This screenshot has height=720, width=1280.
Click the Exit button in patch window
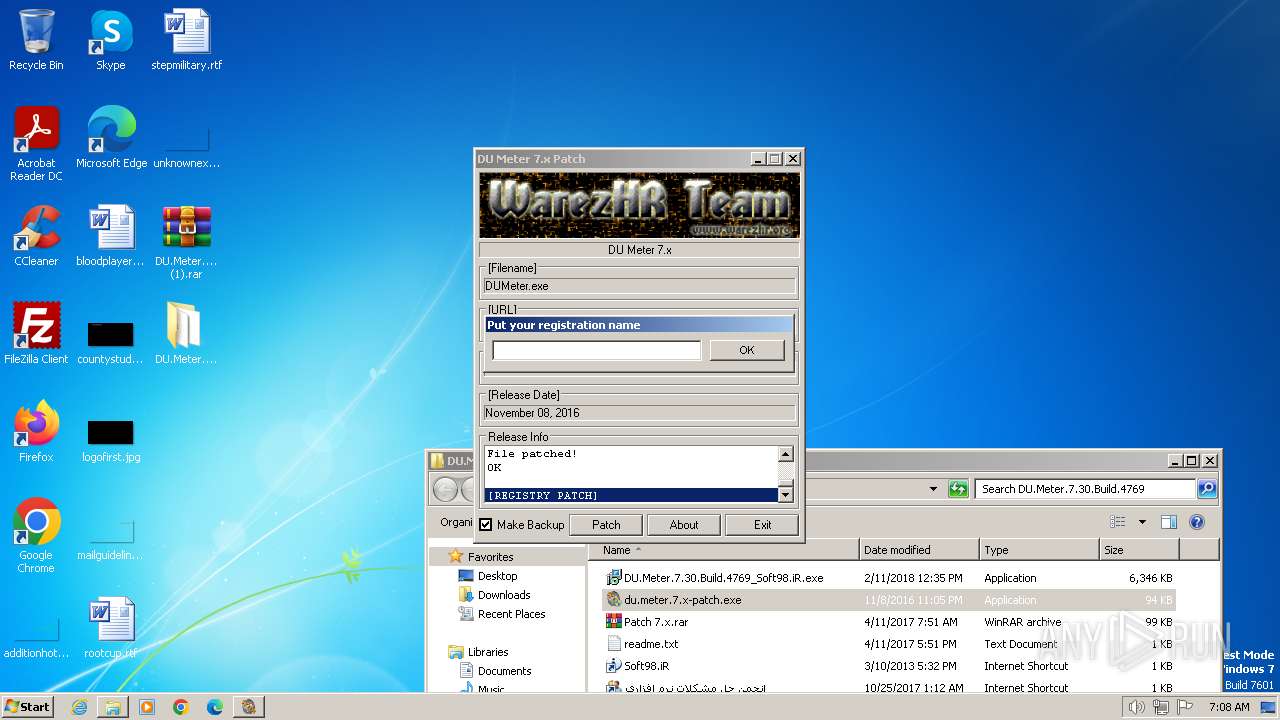[762, 525]
